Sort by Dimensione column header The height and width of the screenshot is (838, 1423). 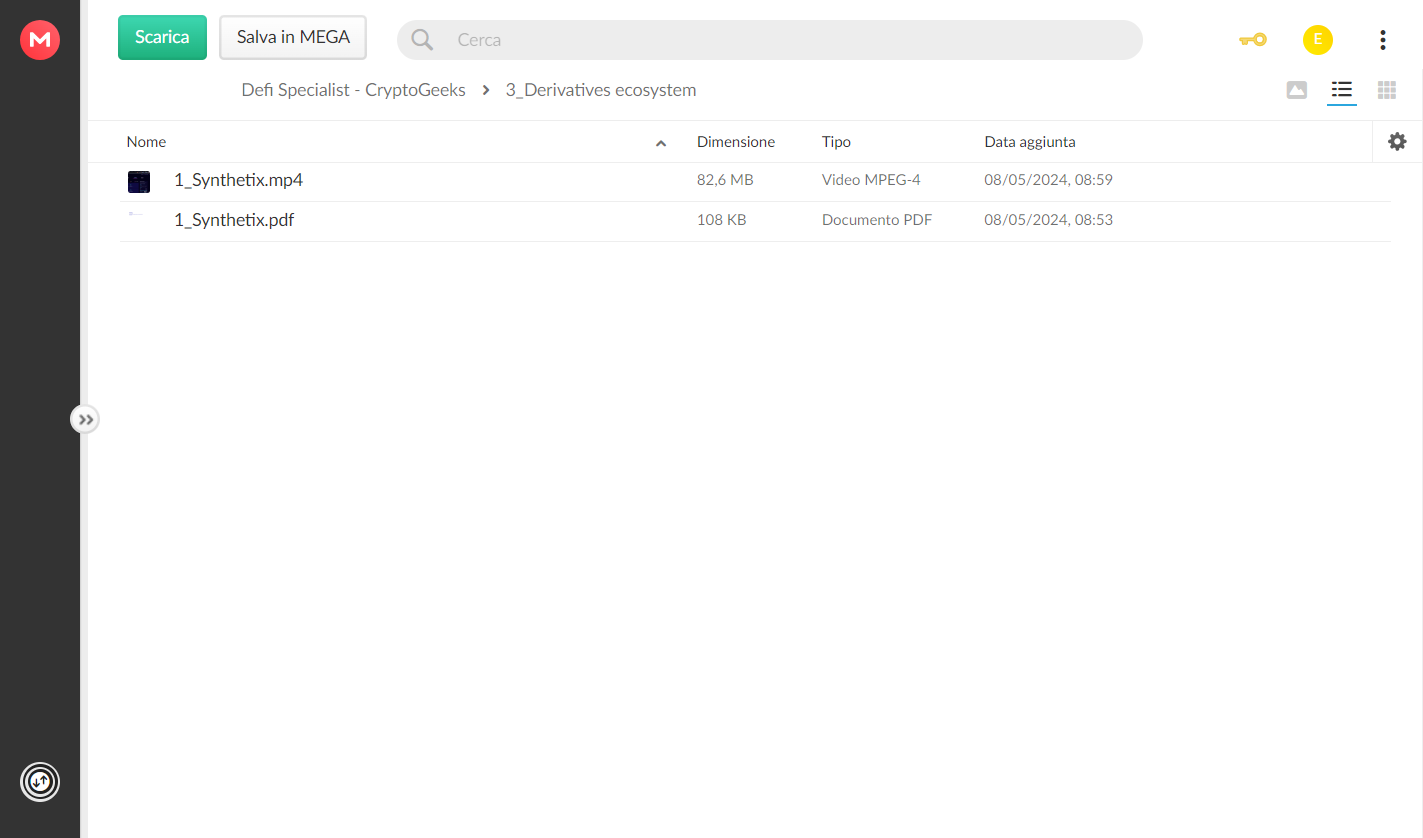point(735,142)
